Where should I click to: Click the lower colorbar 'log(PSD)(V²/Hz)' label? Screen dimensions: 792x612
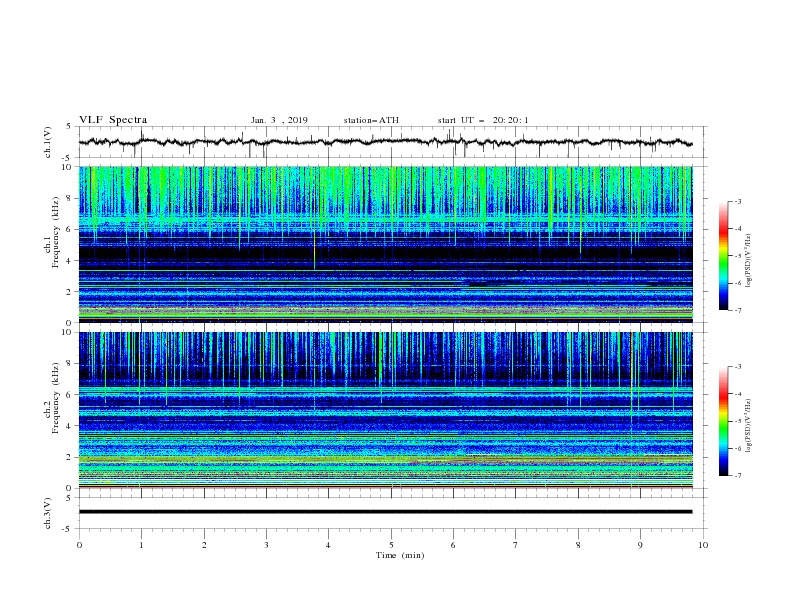749,426
